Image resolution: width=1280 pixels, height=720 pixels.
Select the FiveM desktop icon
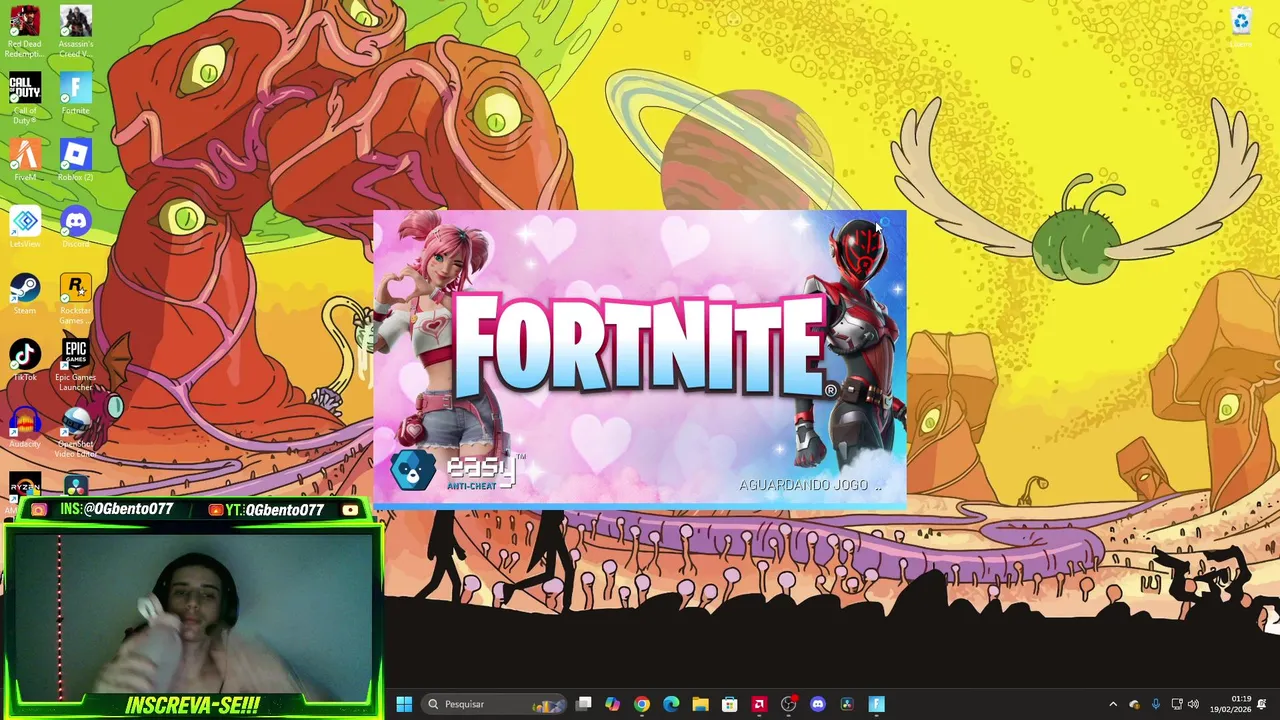tap(25, 160)
